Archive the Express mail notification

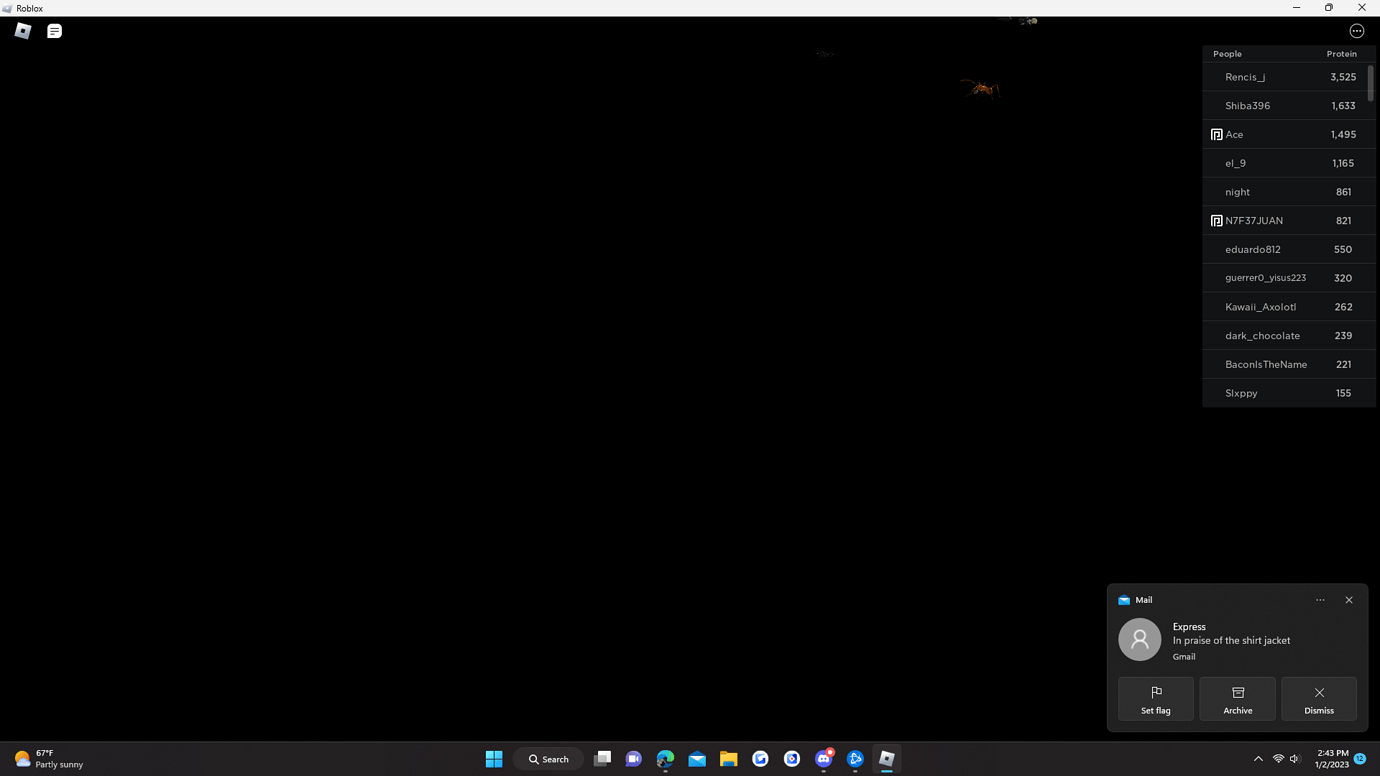pos(1237,698)
